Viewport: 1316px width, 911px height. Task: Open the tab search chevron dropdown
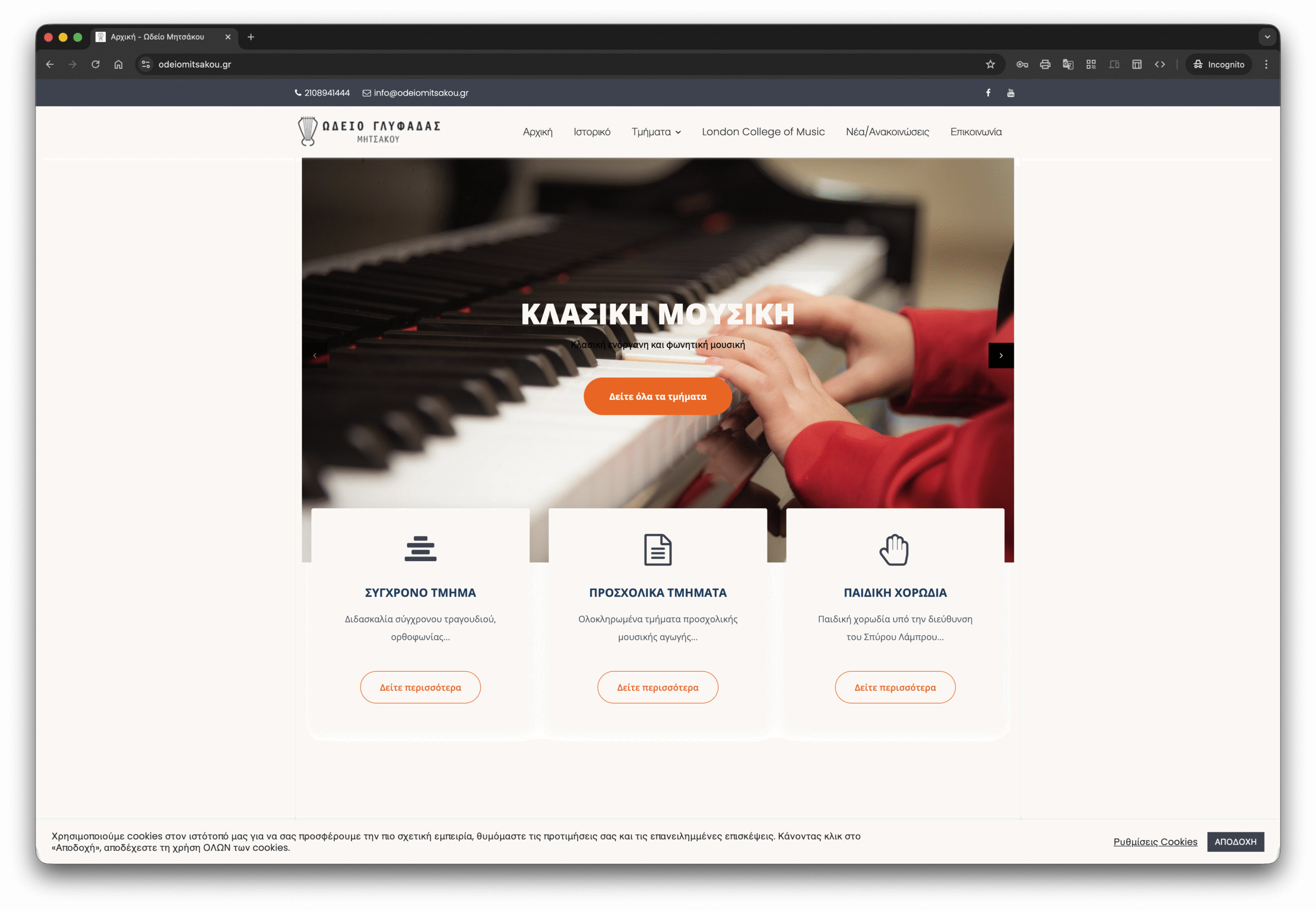click(1267, 37)
